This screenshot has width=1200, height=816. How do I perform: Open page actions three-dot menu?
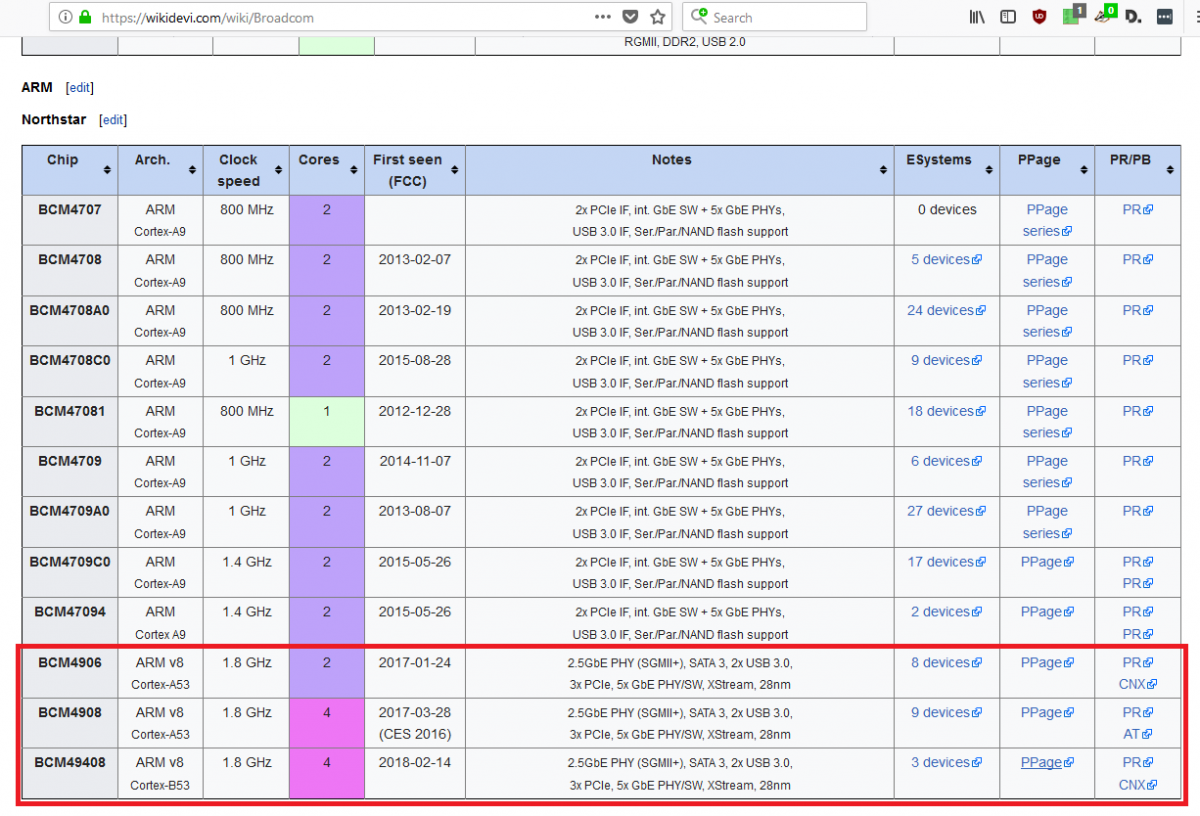point(602,17)
